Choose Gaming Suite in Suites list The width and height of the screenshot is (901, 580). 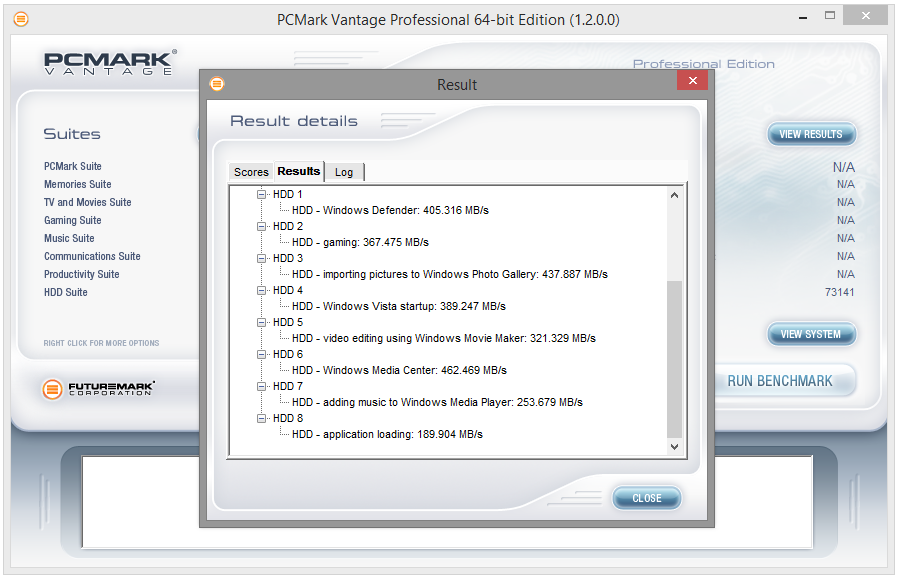pyautogui.click(x=73, y=220)
